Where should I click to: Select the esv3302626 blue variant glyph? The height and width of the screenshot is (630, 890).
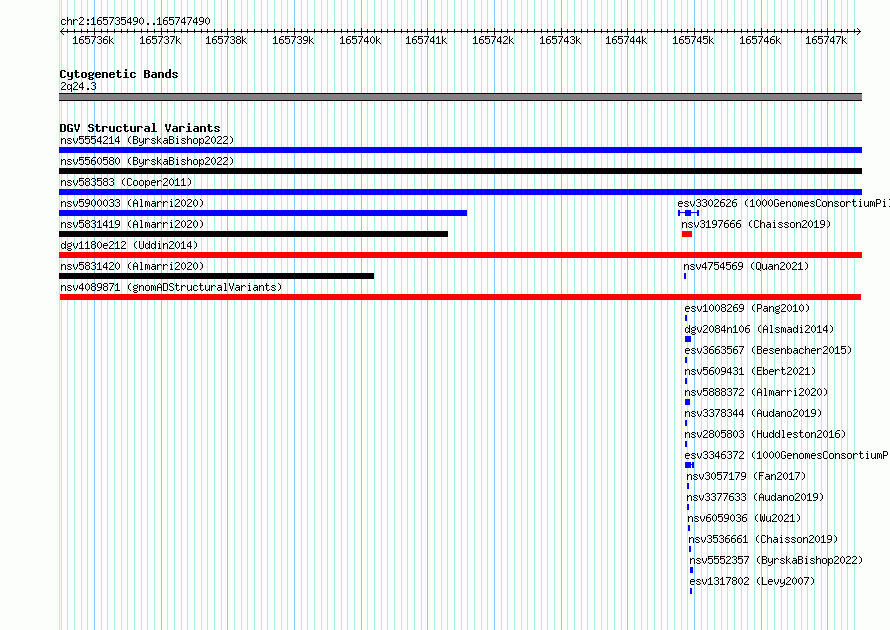[689, 213]
